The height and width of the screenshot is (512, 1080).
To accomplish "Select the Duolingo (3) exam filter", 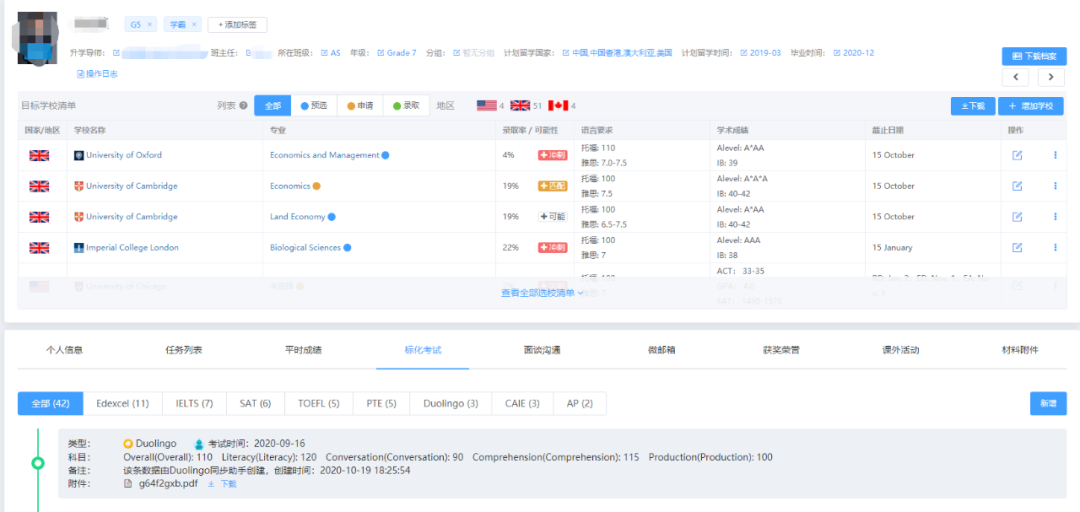I will coord(450,404).
